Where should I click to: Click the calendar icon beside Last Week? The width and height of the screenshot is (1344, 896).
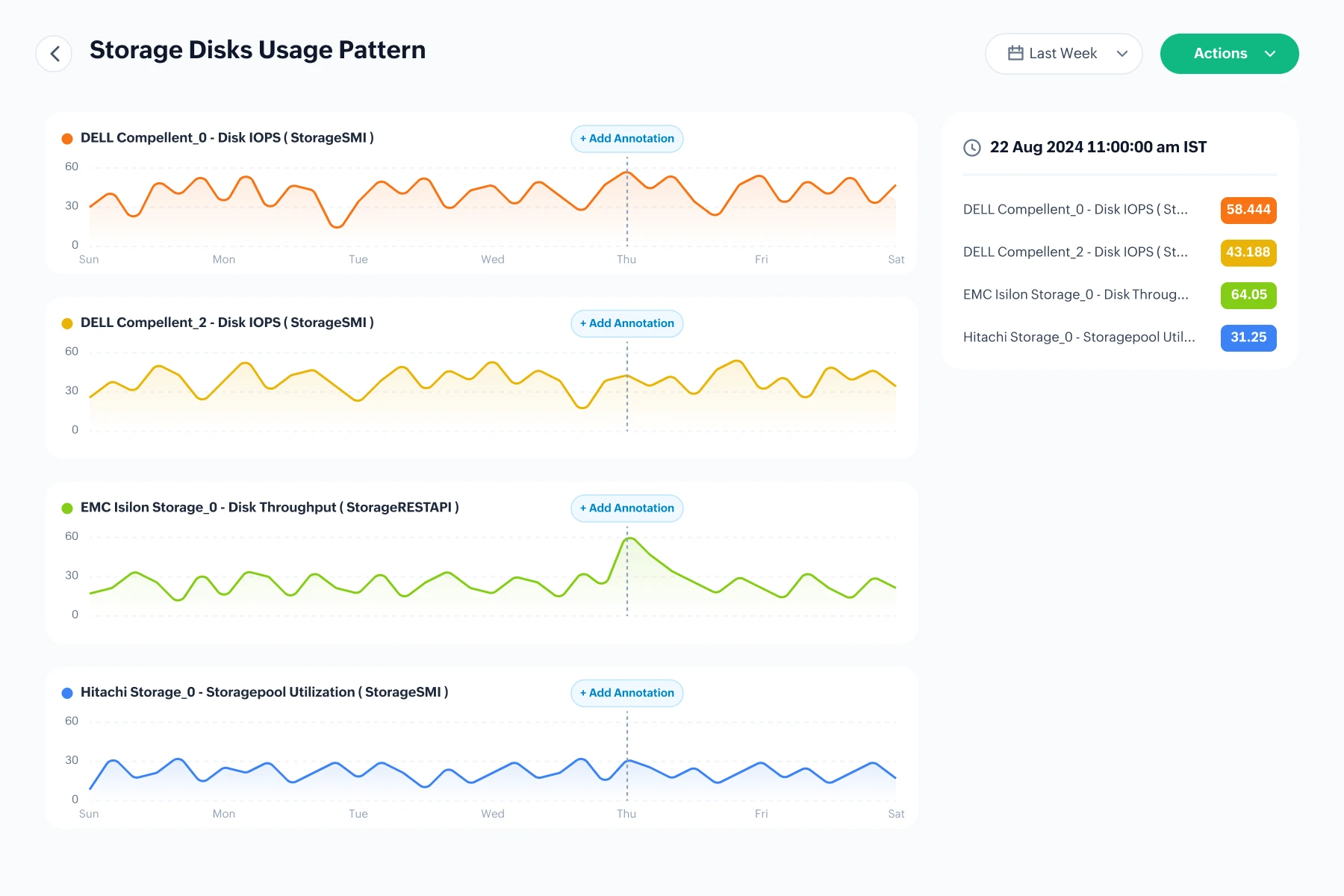point(1015,53)
